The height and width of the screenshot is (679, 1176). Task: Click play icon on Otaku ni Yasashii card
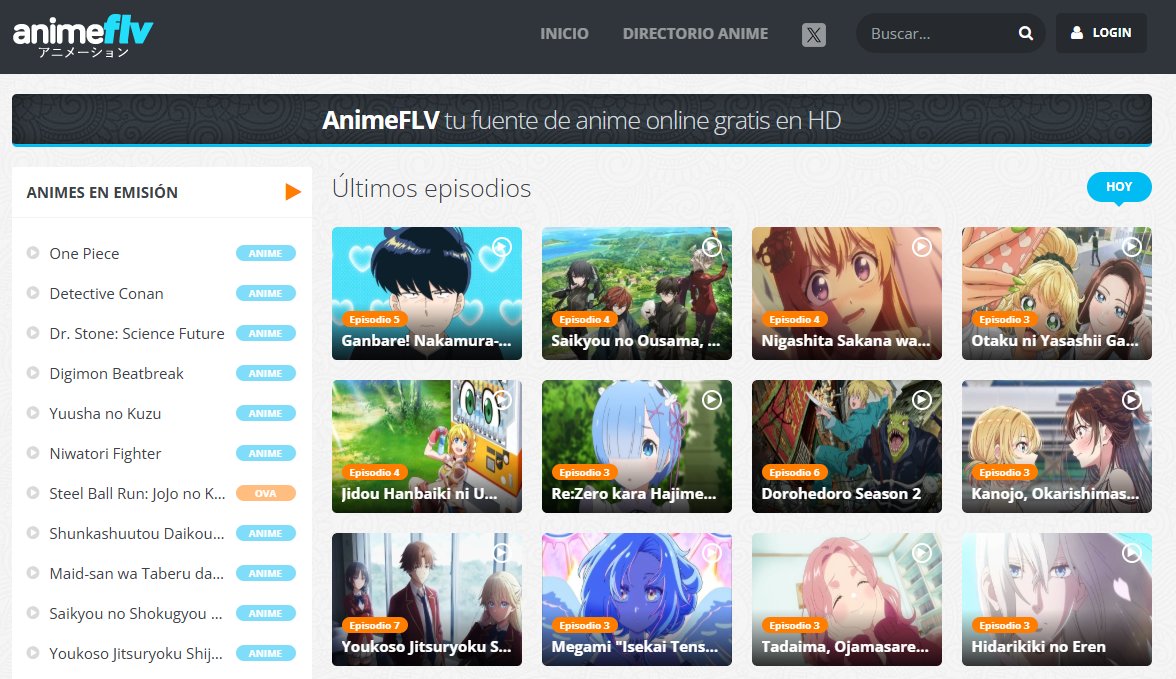1132,246
